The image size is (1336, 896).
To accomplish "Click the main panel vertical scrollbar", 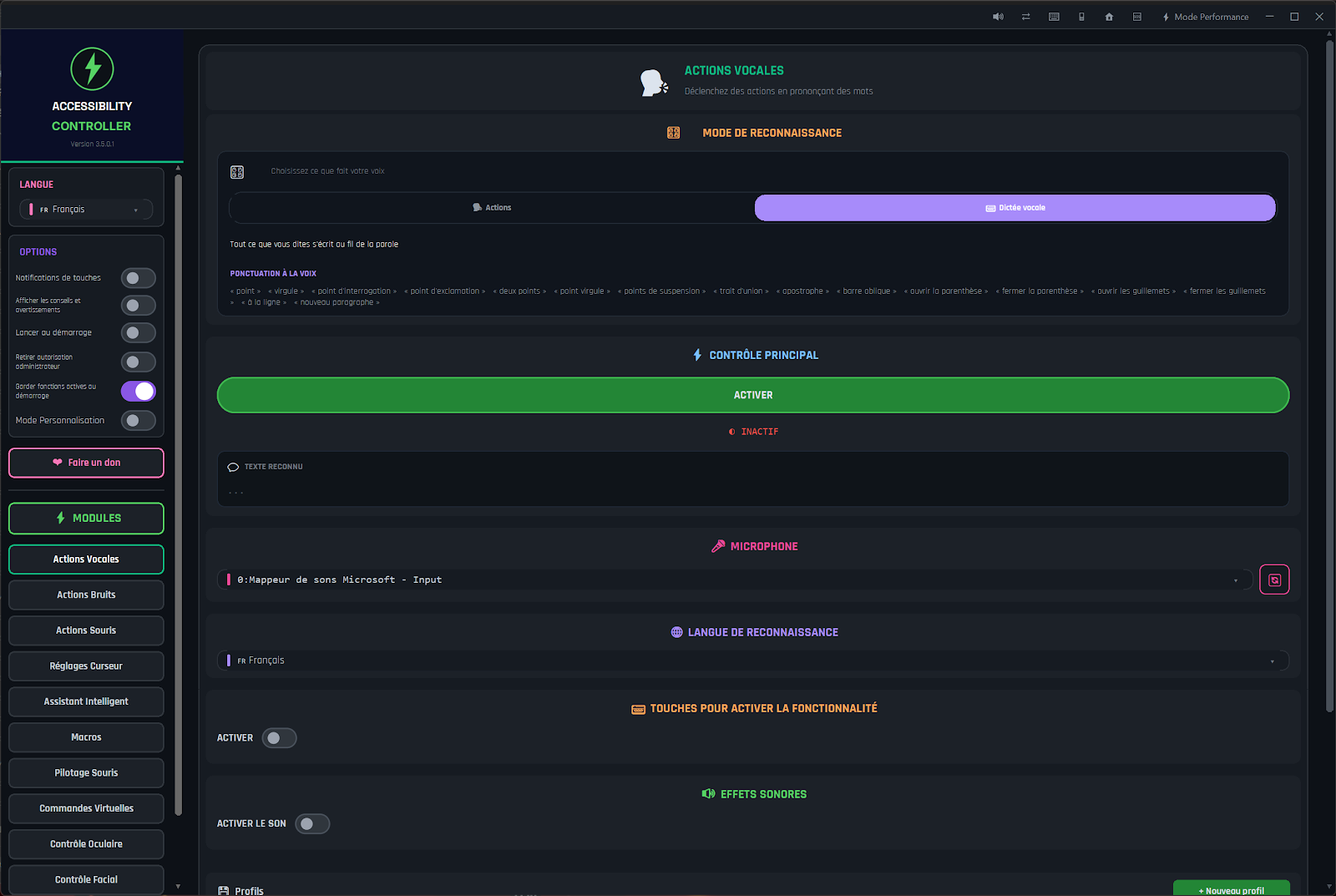I will [x=1329, y=376].
